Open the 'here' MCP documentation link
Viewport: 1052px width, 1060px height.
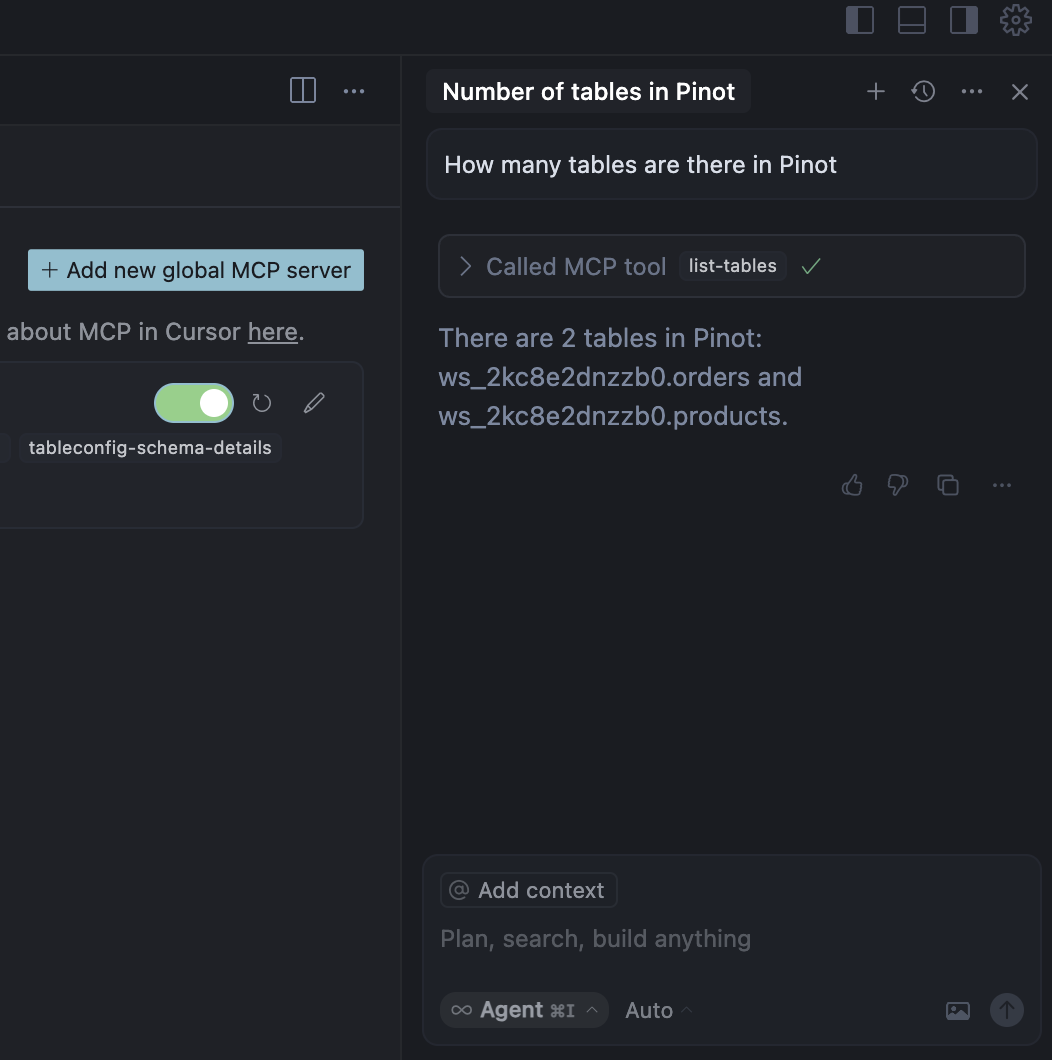(x=272, y=332)
